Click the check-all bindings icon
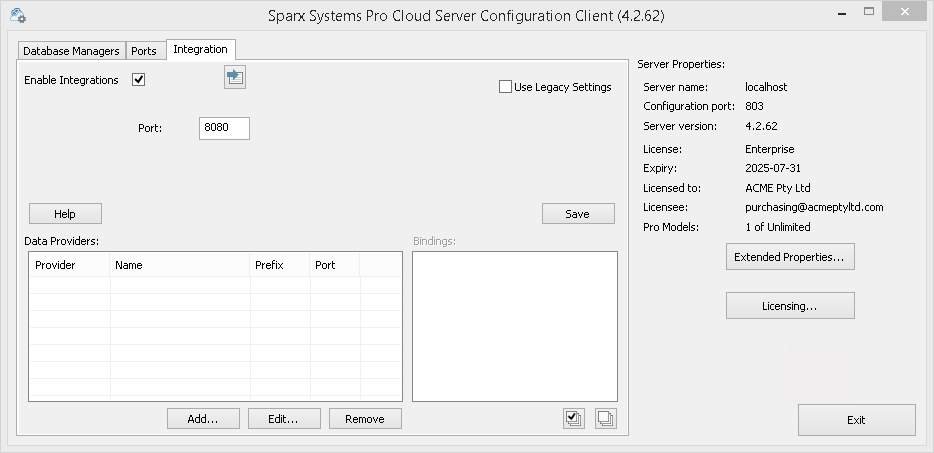The height and width of the screenshot is (453, 934). click(574, 419)
